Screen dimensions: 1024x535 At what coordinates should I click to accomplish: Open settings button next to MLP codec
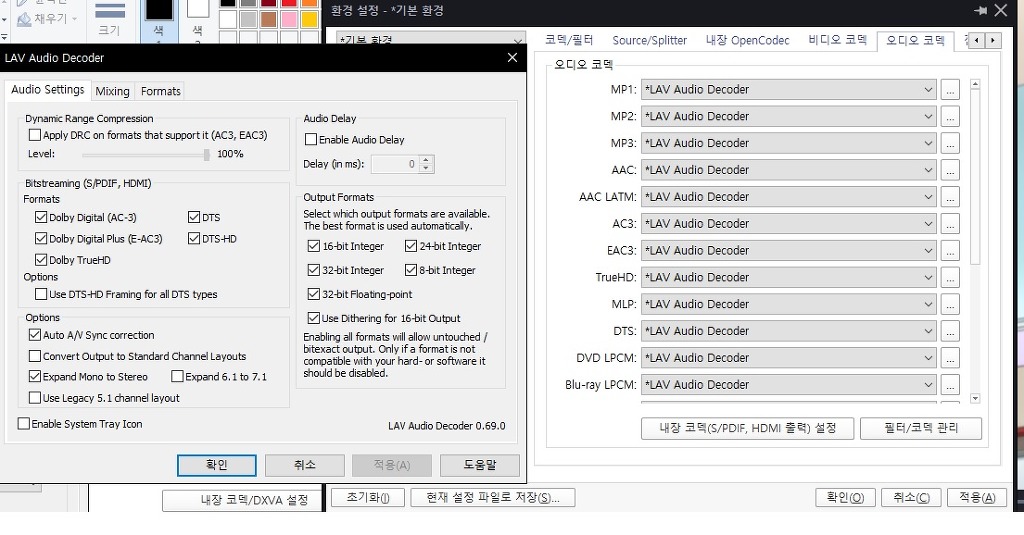coord(950,304)
